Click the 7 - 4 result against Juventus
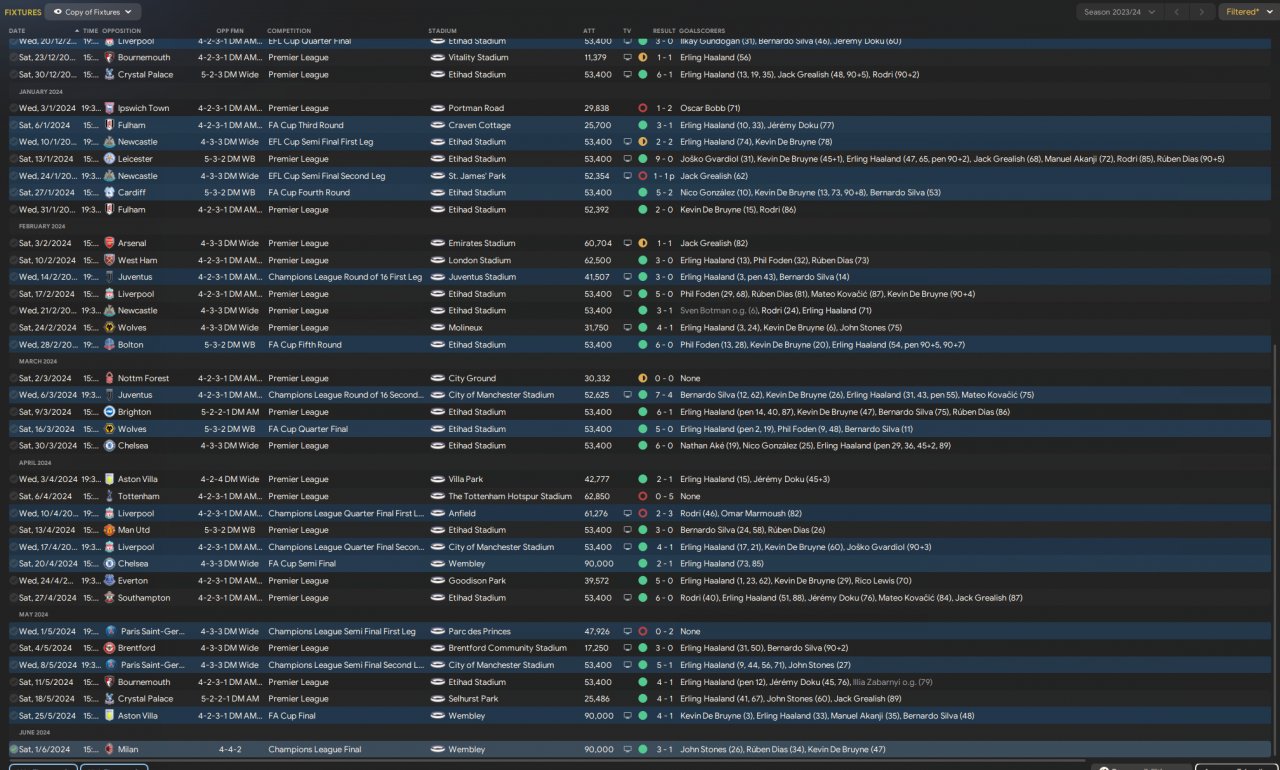The image size is (1280, 770). [x=664, y=395]
